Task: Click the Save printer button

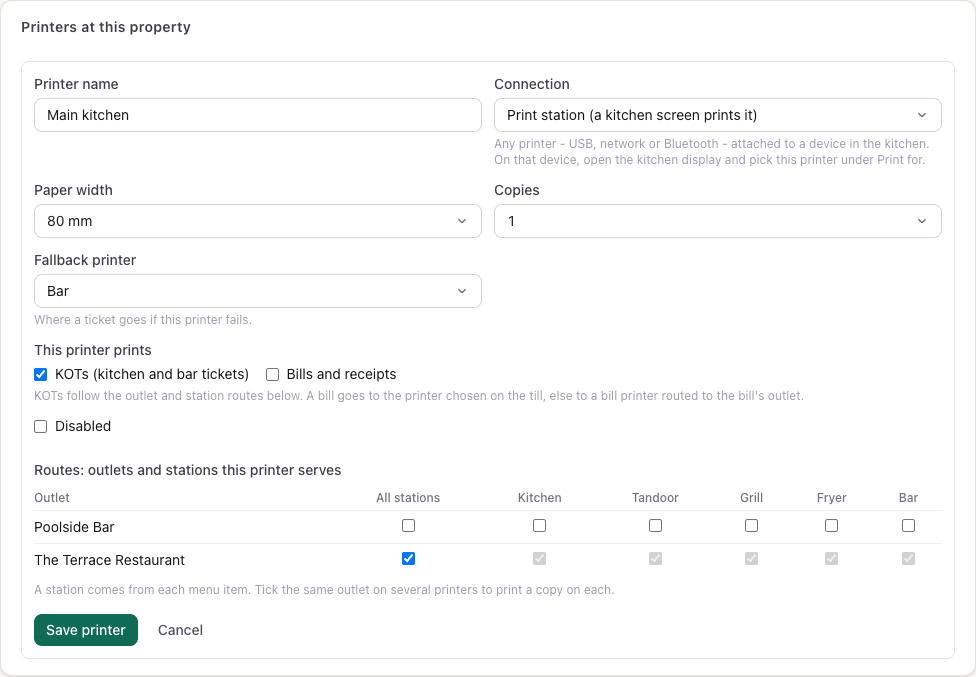Action: (86, 630)
